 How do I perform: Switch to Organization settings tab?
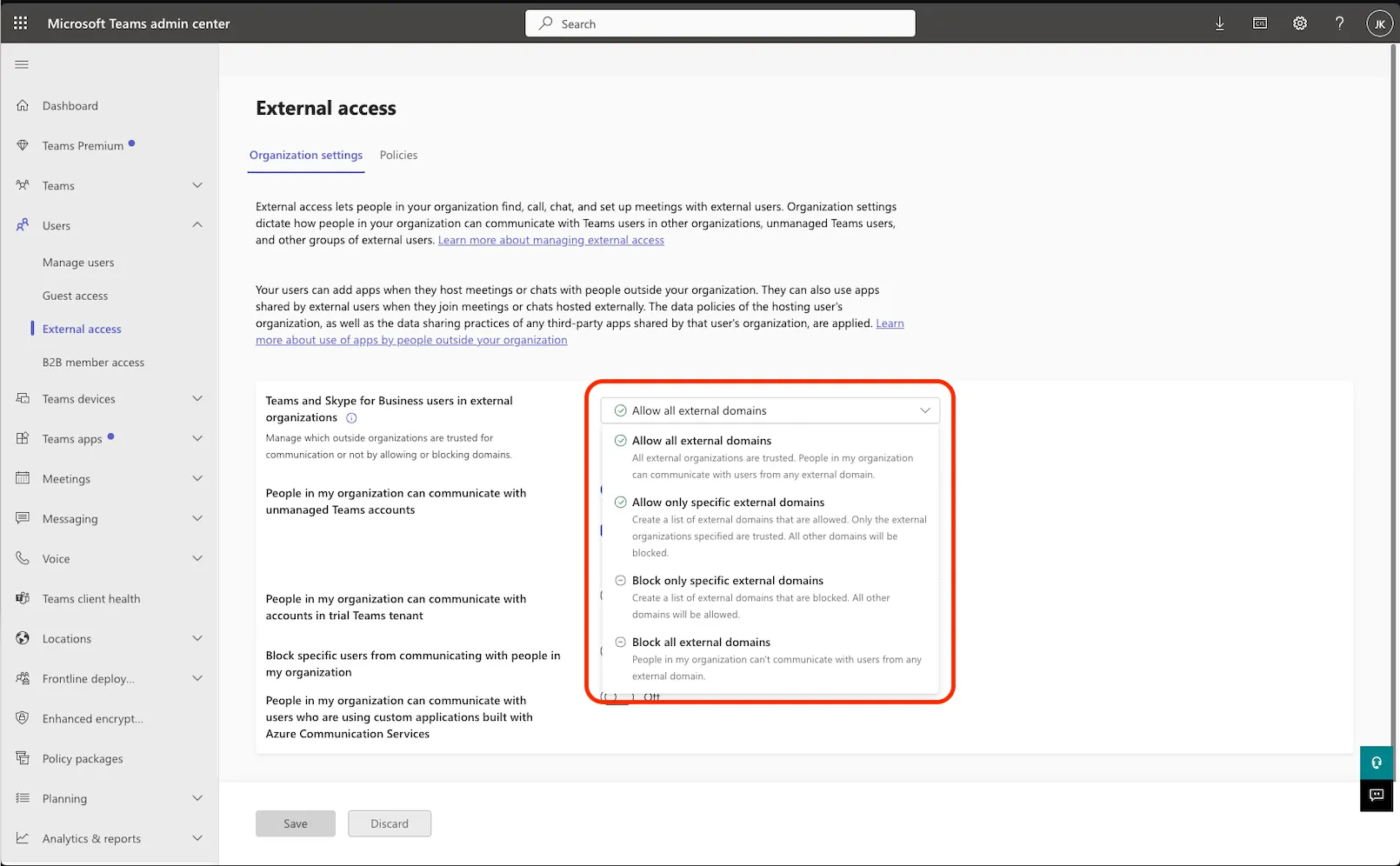pyautogui.click(x=306, y=155)
